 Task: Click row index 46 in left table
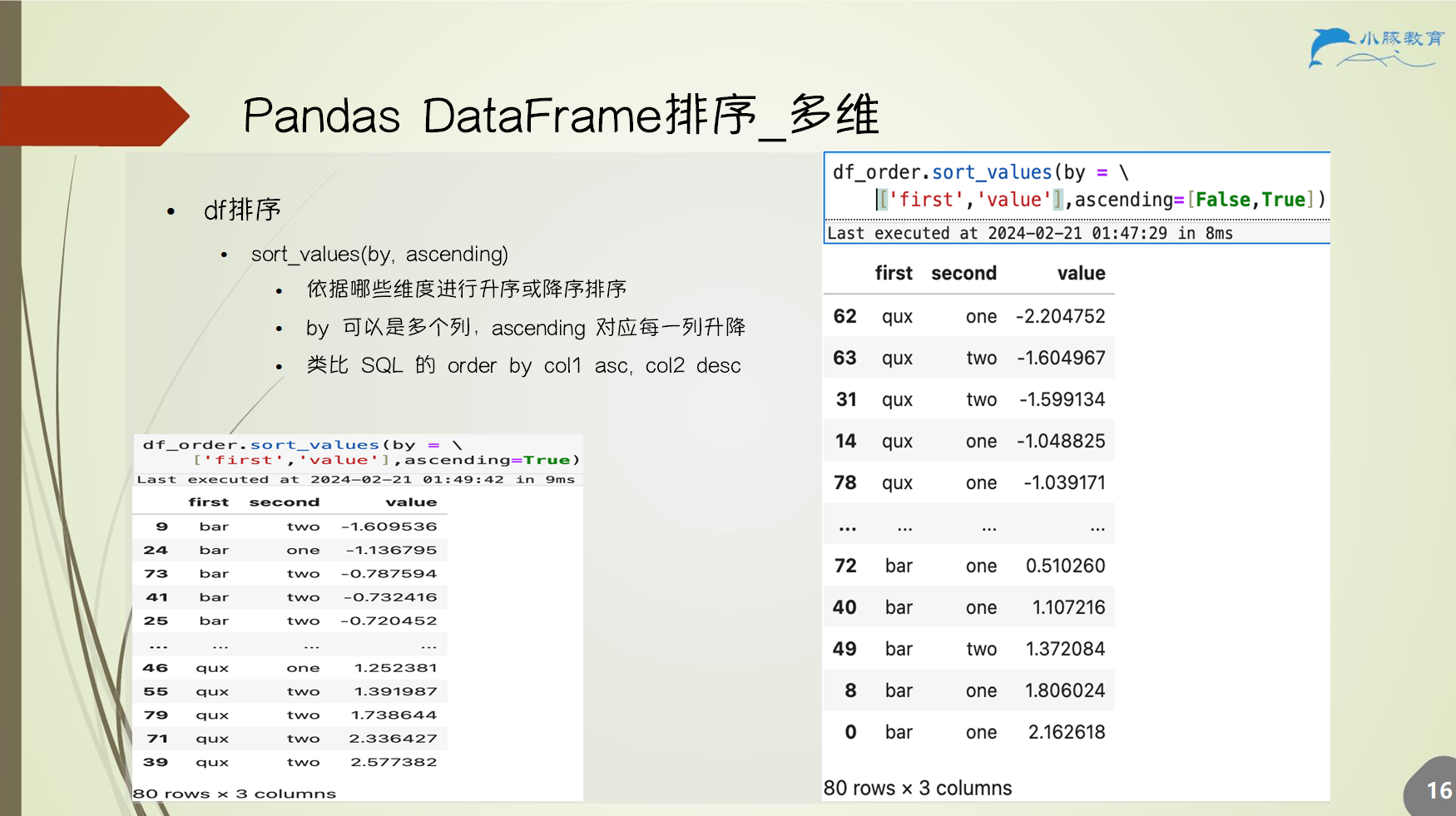click(x=156, y=668)
